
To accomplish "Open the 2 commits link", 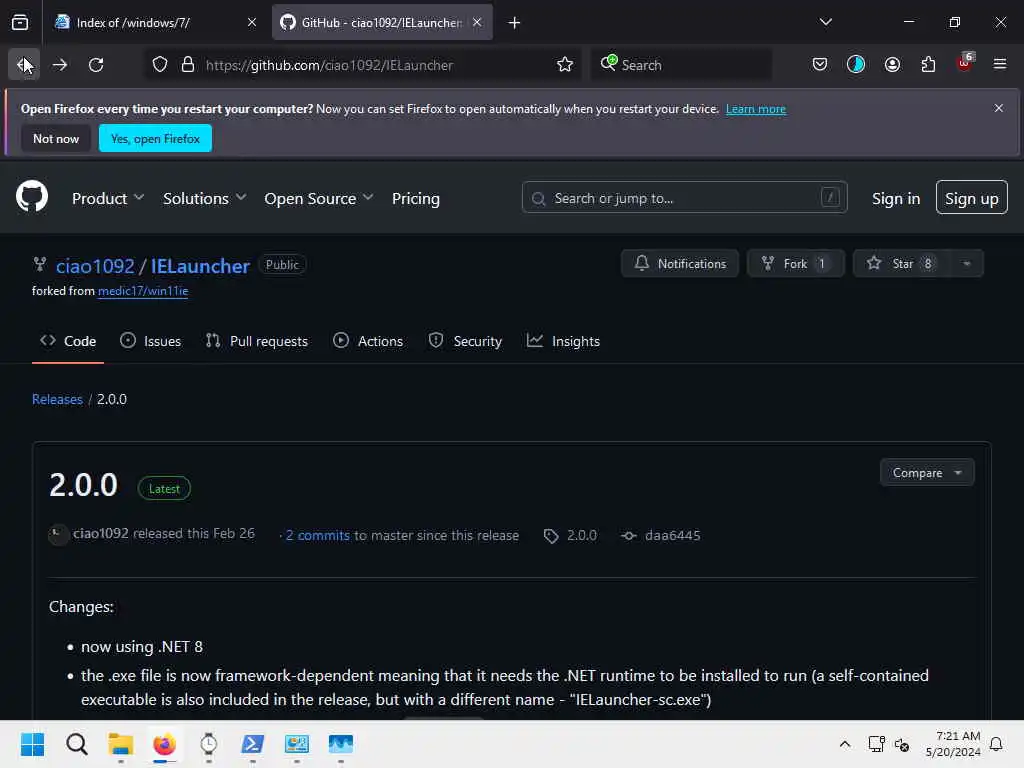I will tap(317, 536).
